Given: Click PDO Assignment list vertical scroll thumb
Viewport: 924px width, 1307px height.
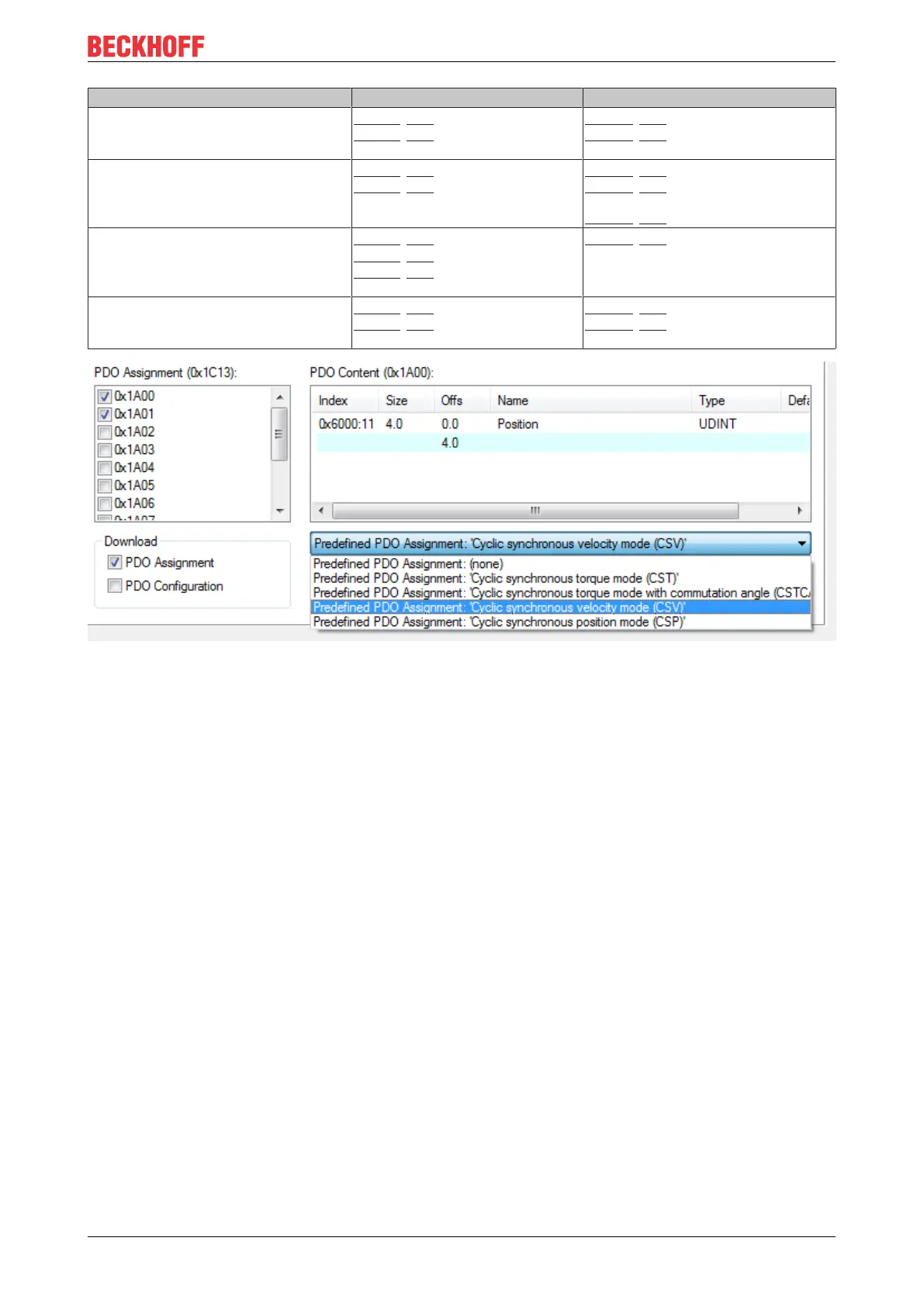Looking at the screenshot, I should pos(279,435).
